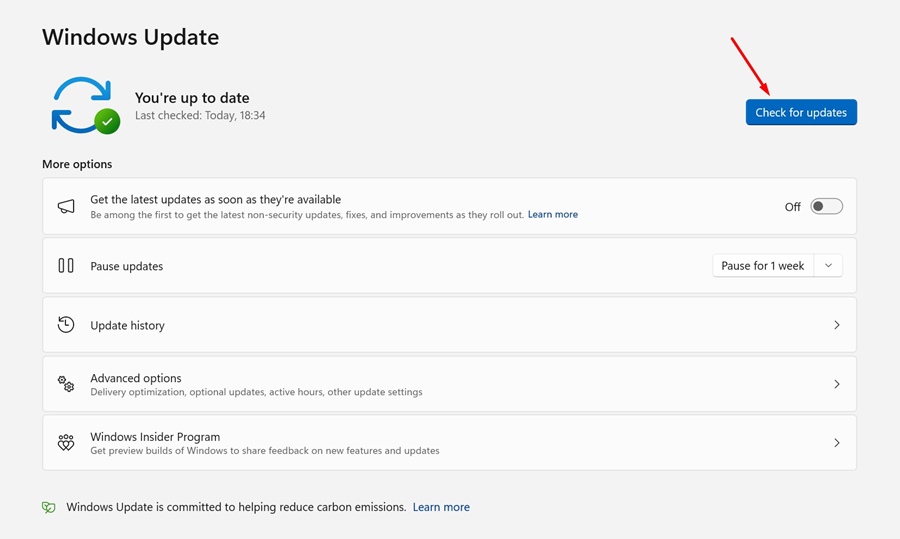Click the Windows Update sync status icon
The width and height of the screenshot is (900, 539).
85,105
